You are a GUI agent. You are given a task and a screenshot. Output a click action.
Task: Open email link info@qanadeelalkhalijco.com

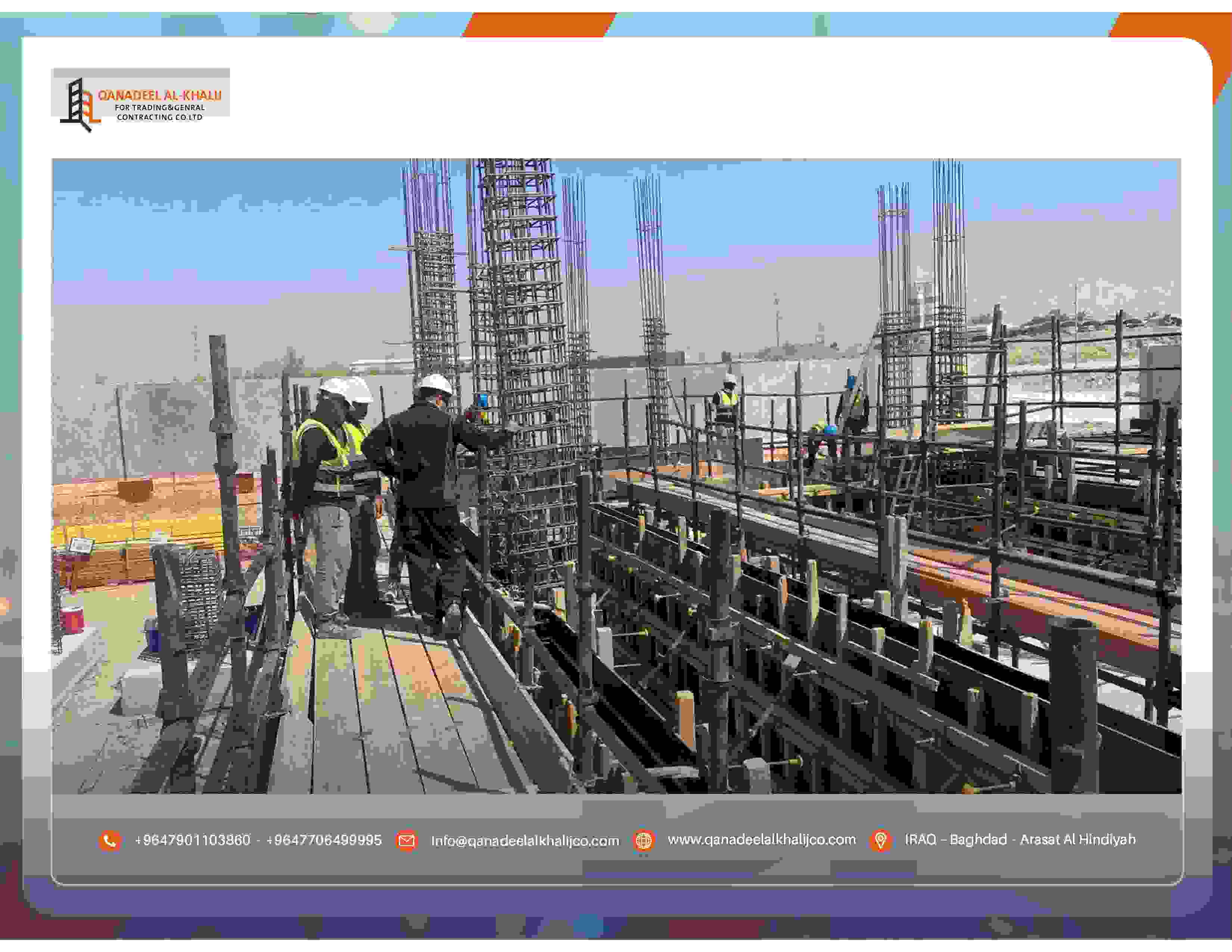[x=525, y=841]
